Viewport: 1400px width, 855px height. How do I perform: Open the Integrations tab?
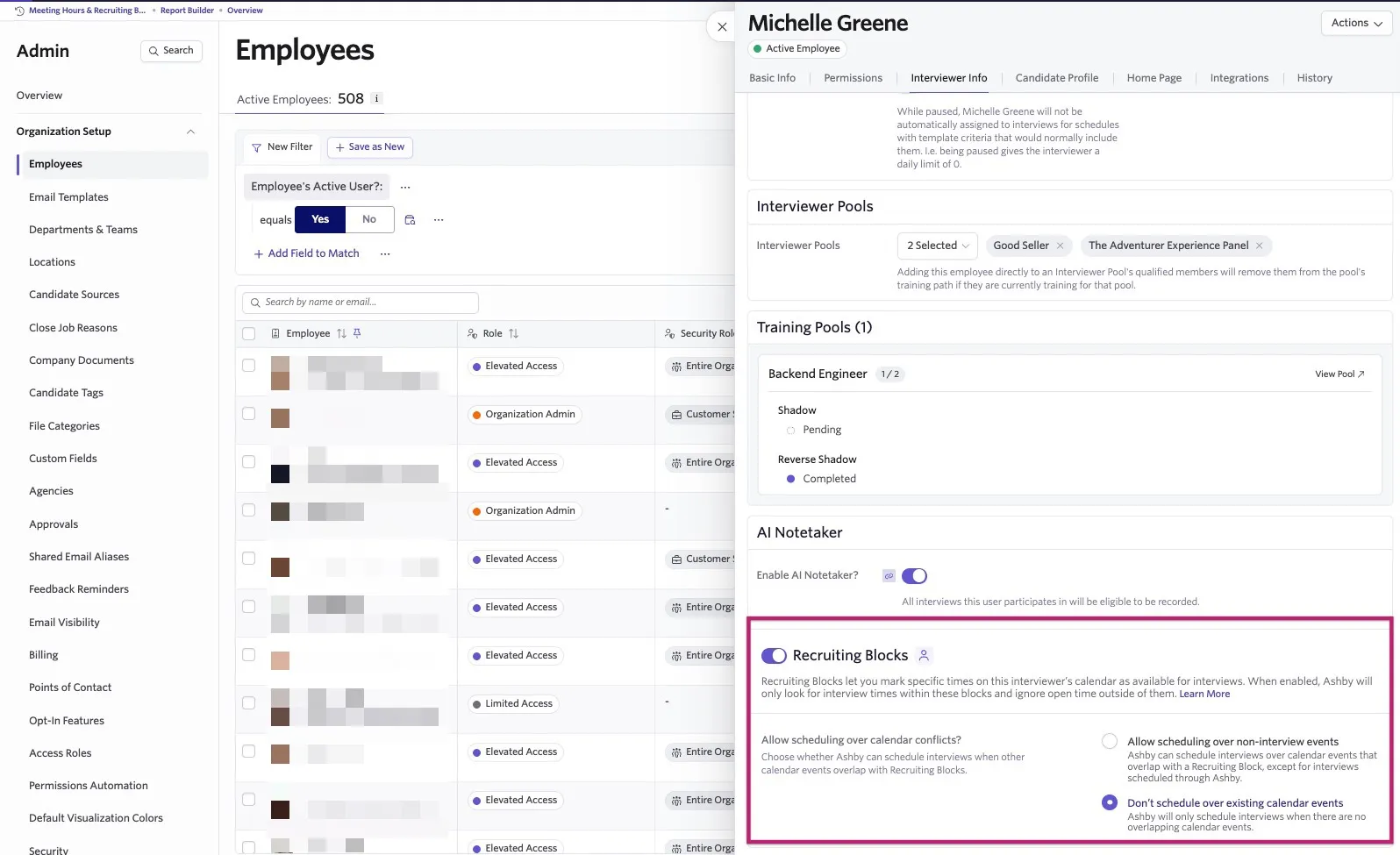pos(1239,78)
